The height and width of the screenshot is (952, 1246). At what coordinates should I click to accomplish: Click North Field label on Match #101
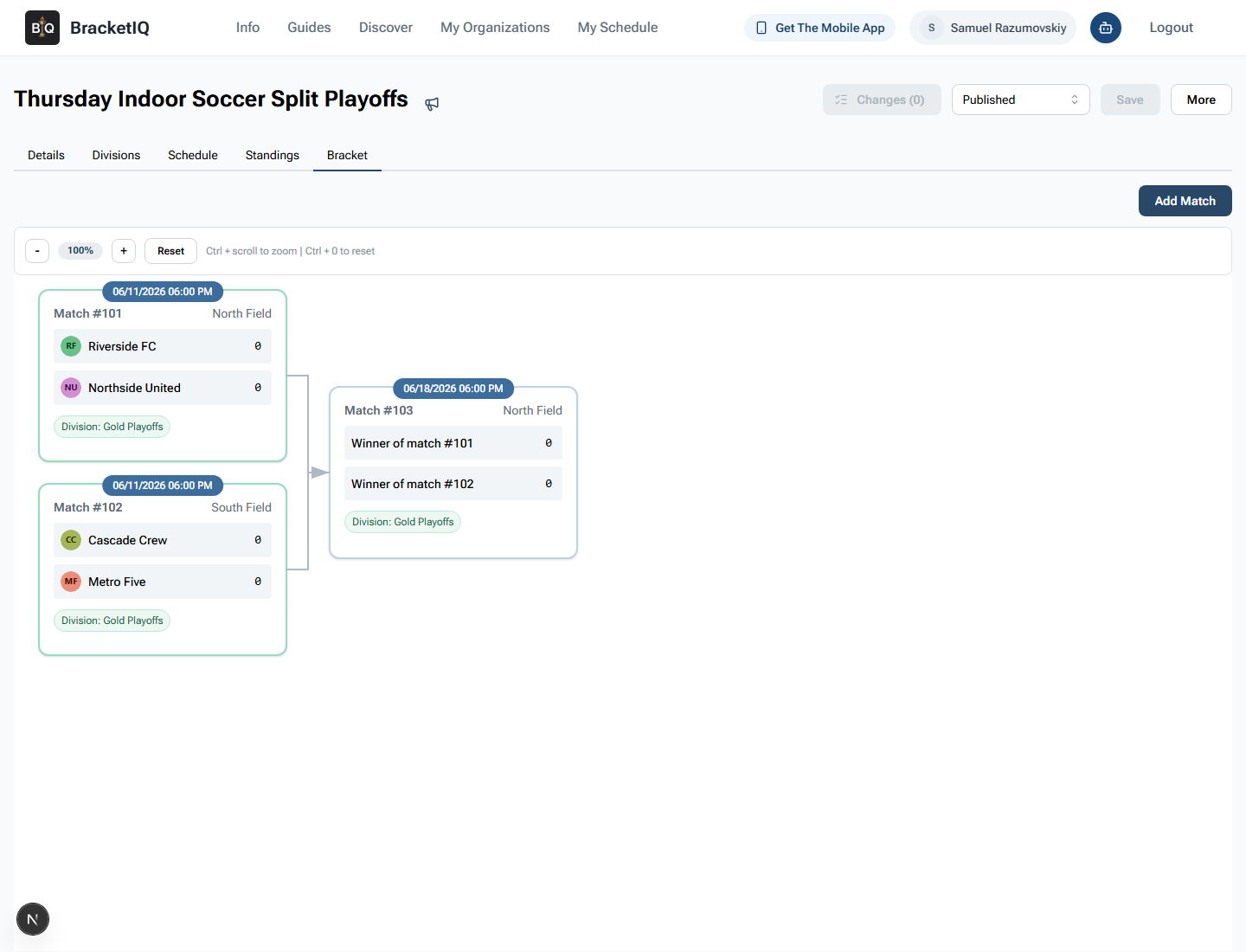242,313
